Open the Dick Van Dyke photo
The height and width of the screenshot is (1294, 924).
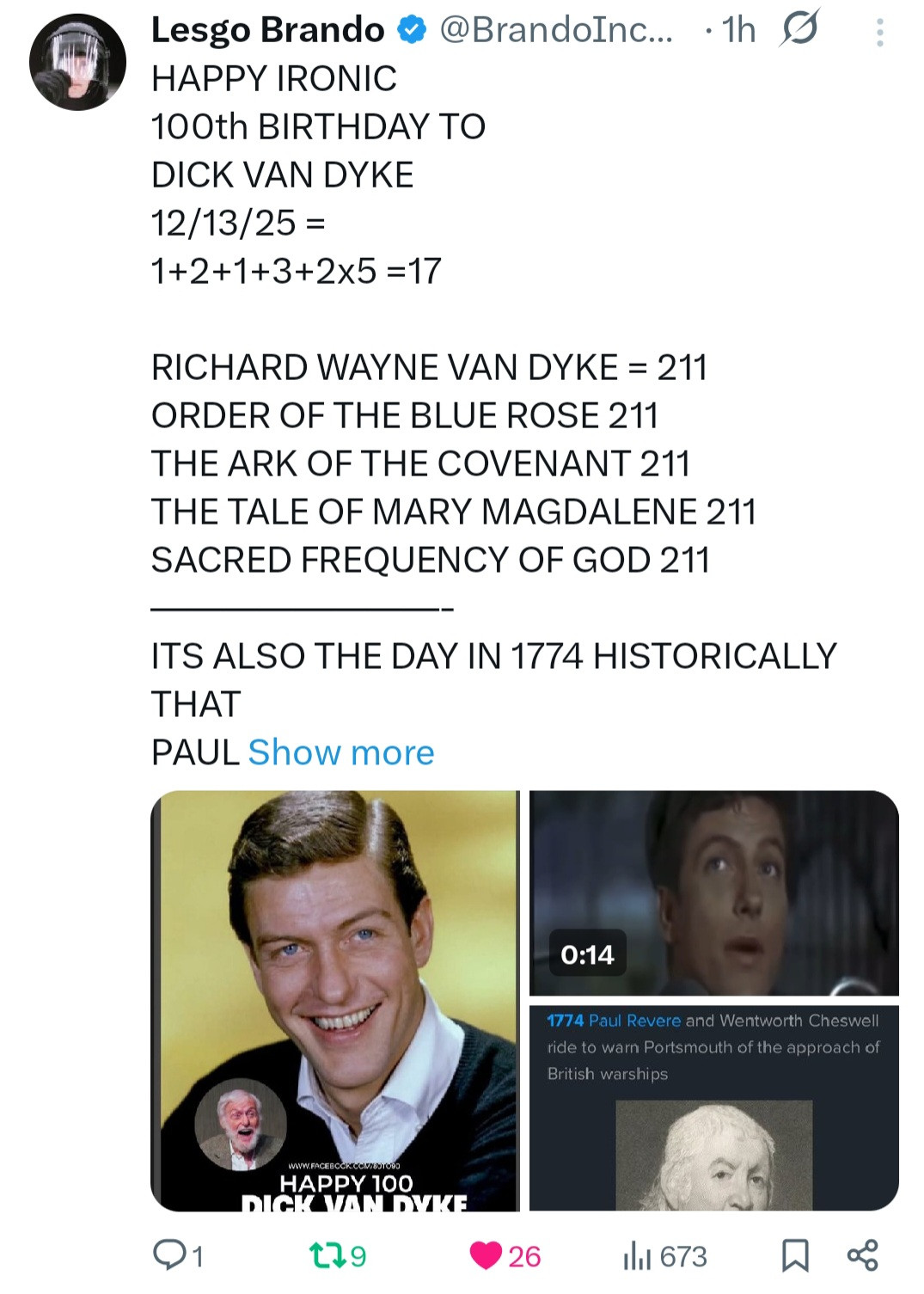coord(335,1001)
